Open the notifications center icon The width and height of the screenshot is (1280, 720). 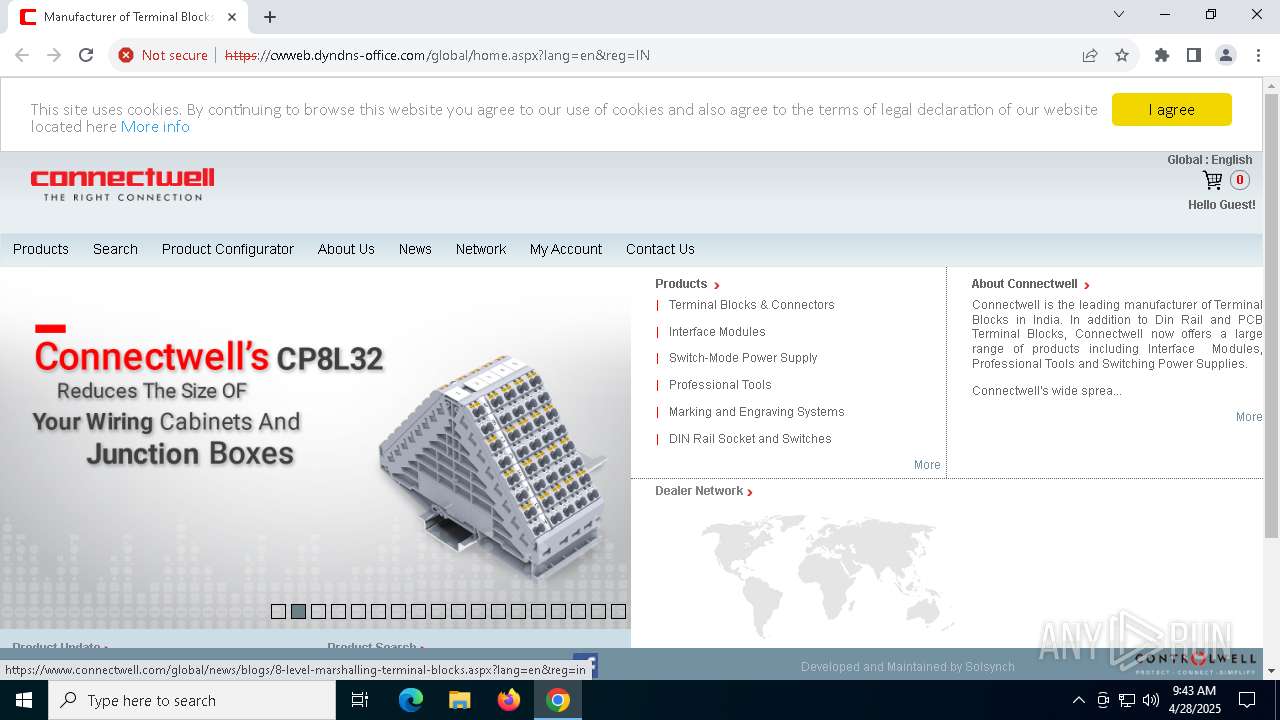[1247, 700]
